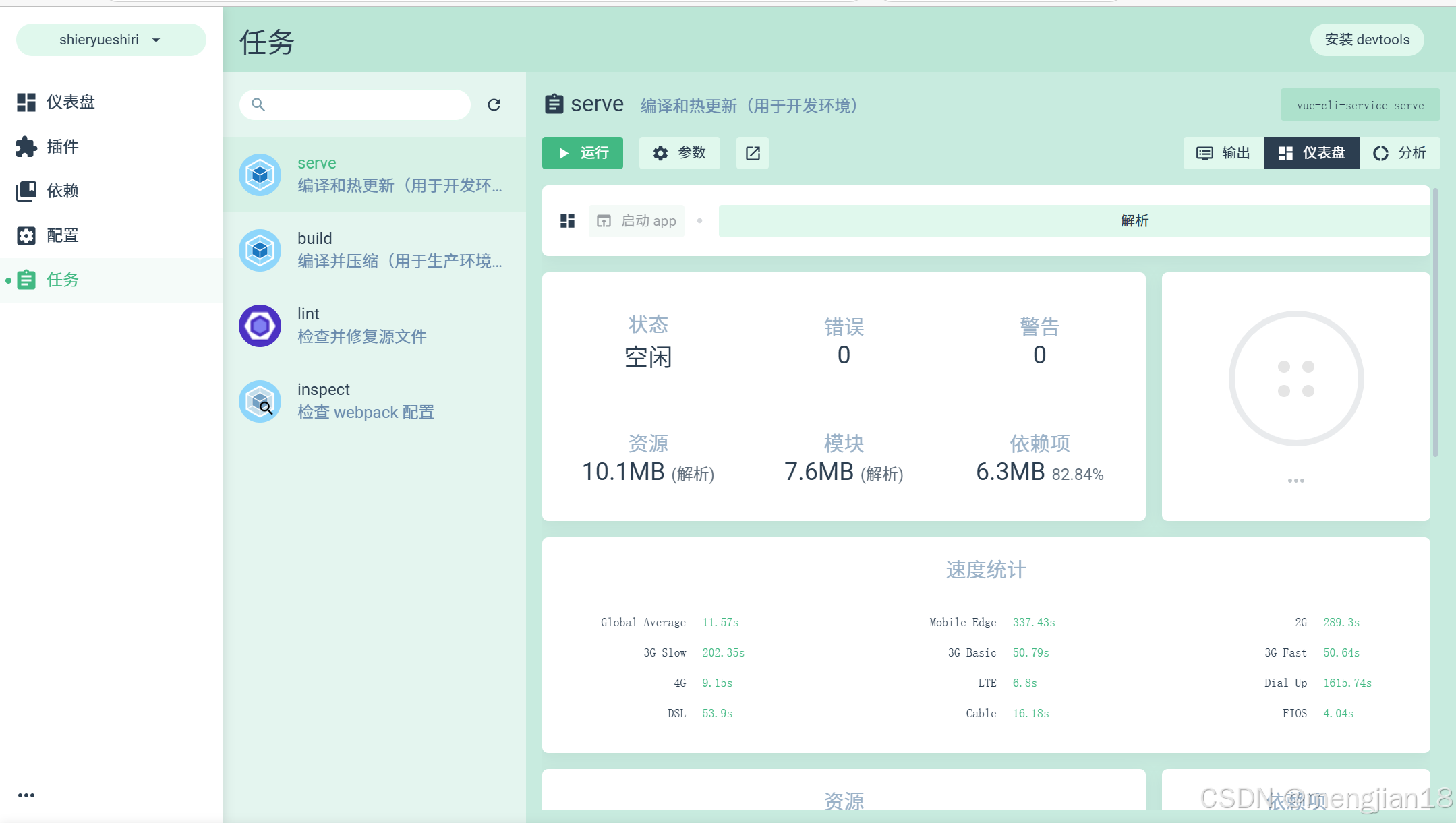The height and width of the screenshot is (823, 1456).
Task: Expand the shieryueshiri project dropdown
Action: 111,40
